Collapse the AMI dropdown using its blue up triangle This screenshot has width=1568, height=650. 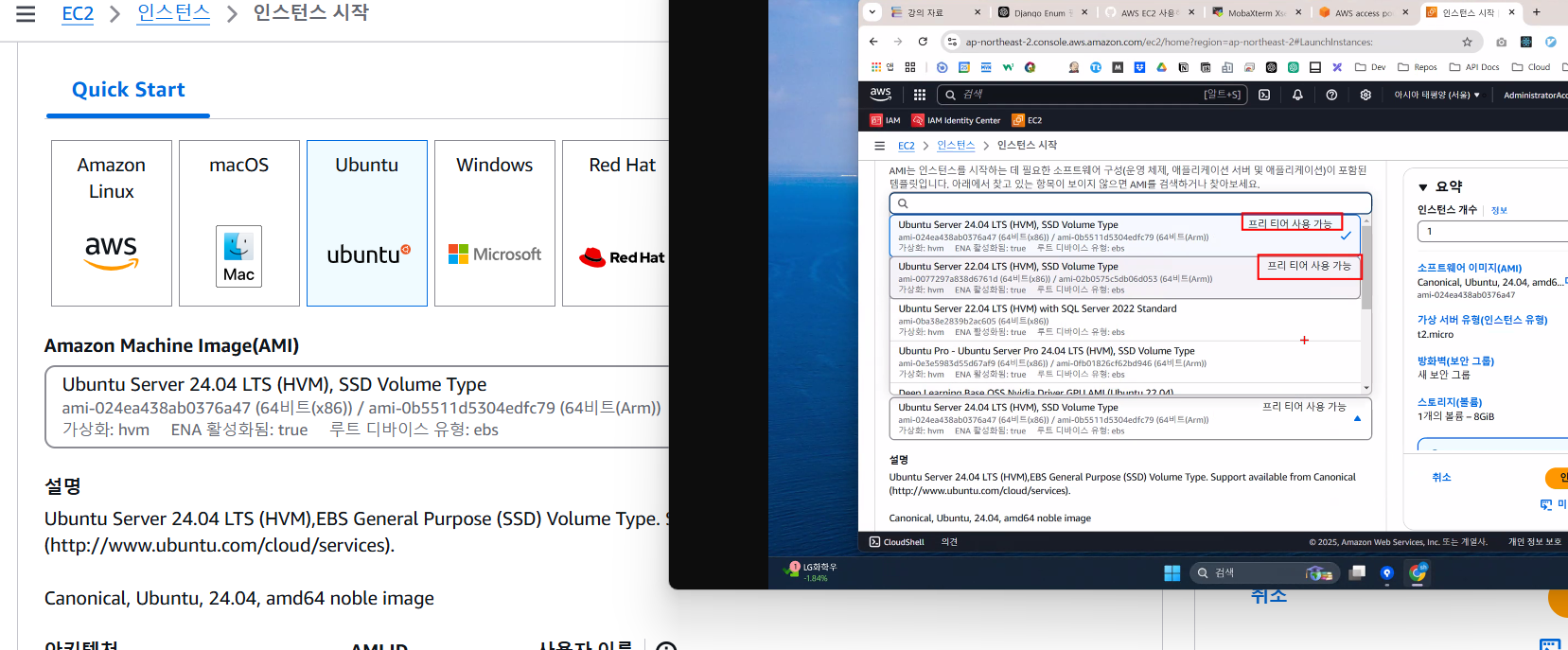click(1357, 418)
